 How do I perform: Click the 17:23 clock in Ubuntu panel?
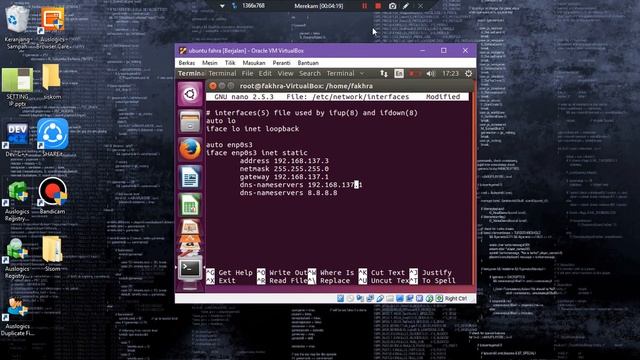point(450,73)
